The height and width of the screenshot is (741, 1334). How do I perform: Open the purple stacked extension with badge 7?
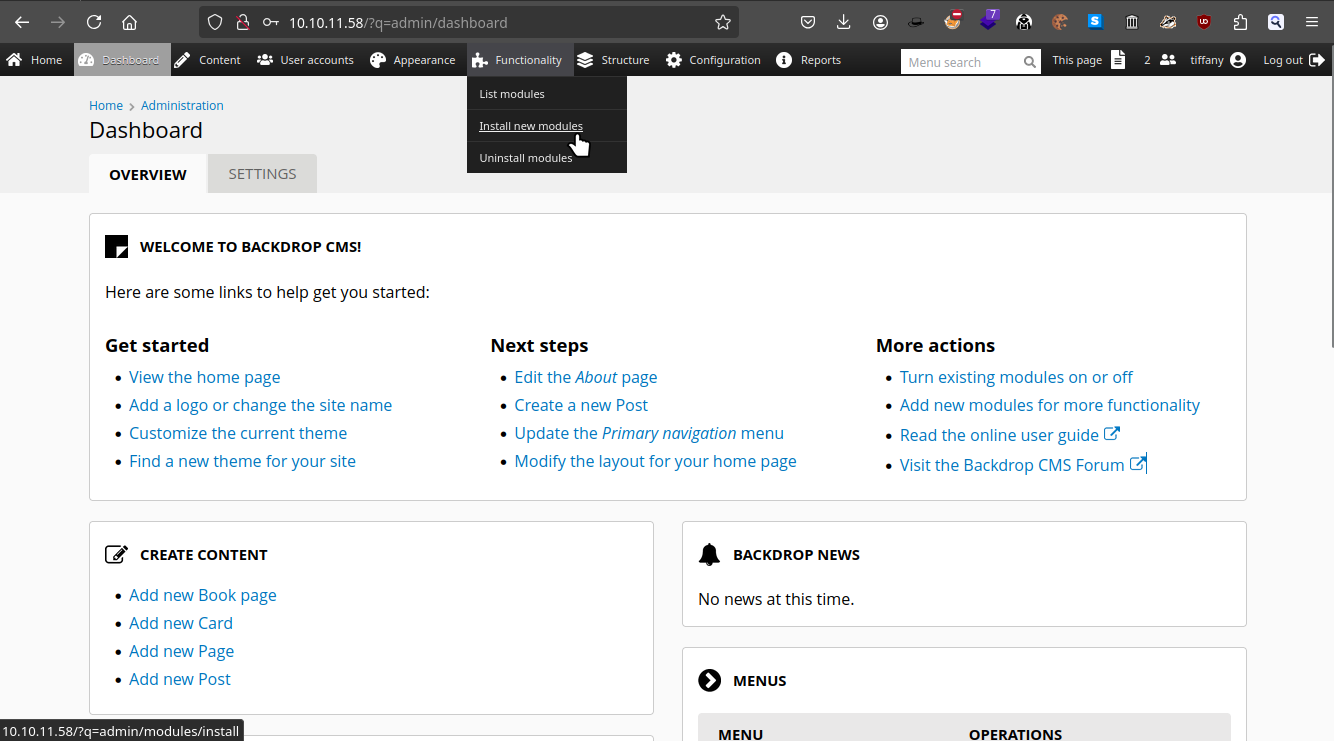tap(989, 20)
